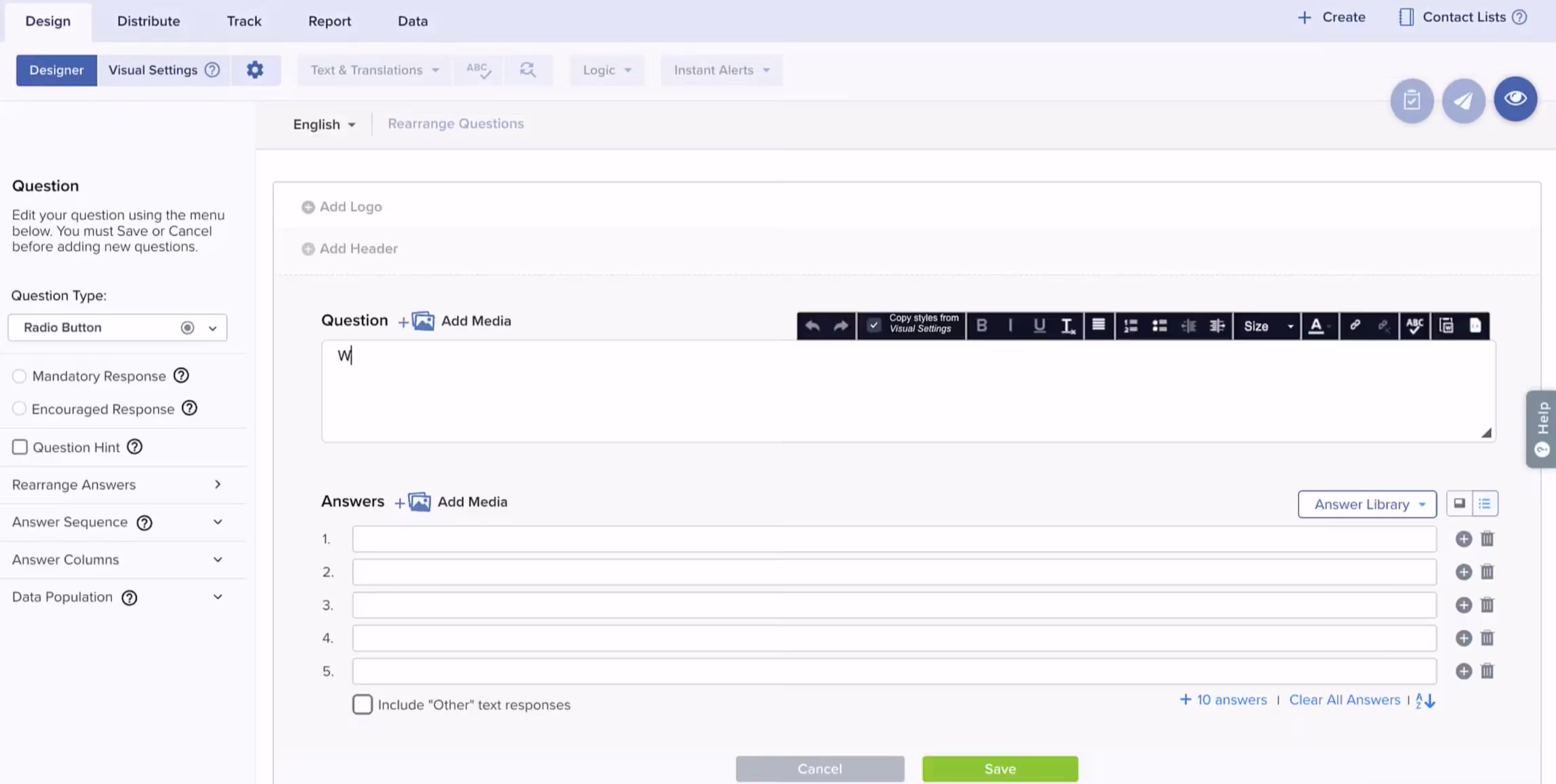The width and height of the screenshot is (1556, 784).
Task: Open the Report tab
Action: point(329,21)
